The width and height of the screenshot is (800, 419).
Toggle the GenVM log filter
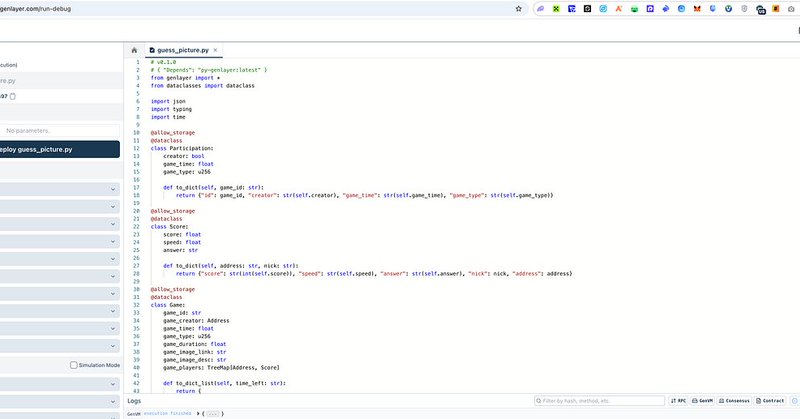pos(703,401)
